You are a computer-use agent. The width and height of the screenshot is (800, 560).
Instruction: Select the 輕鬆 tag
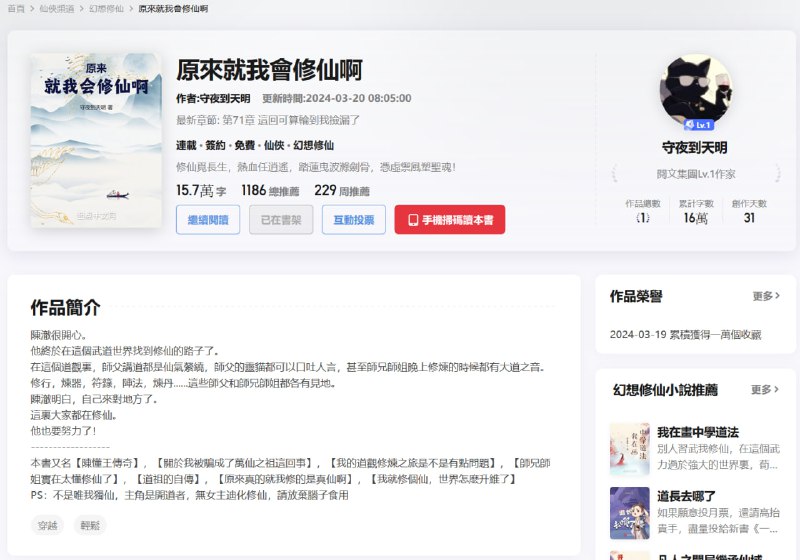coord(90,525)
